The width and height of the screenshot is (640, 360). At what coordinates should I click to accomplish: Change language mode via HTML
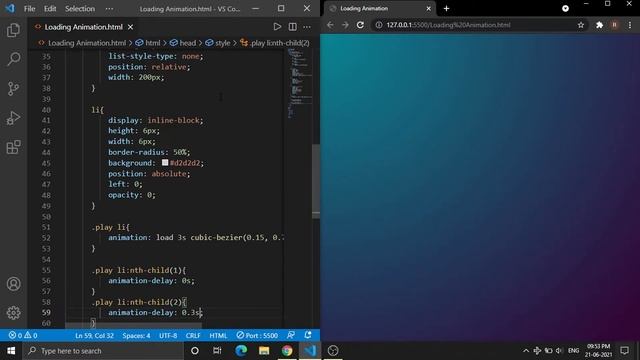[218, 336]
